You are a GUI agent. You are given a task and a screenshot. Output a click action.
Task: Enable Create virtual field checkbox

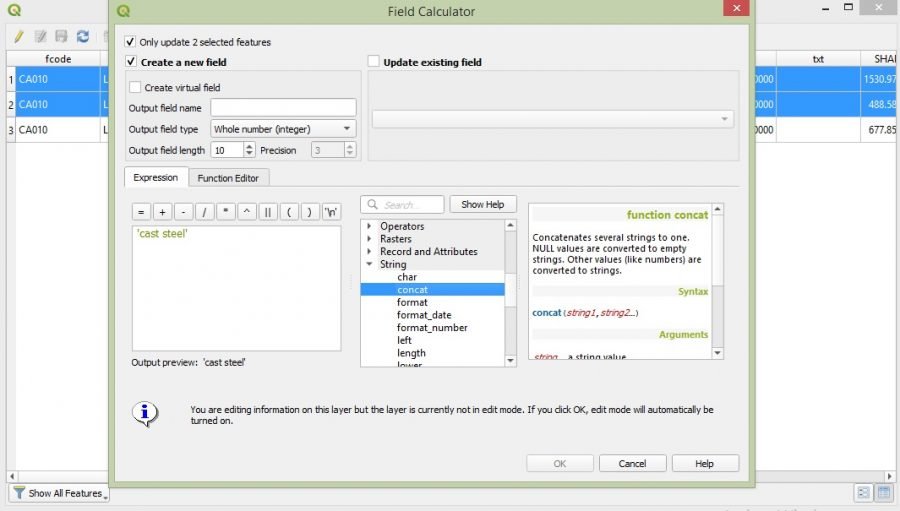(x=135, y=88)
